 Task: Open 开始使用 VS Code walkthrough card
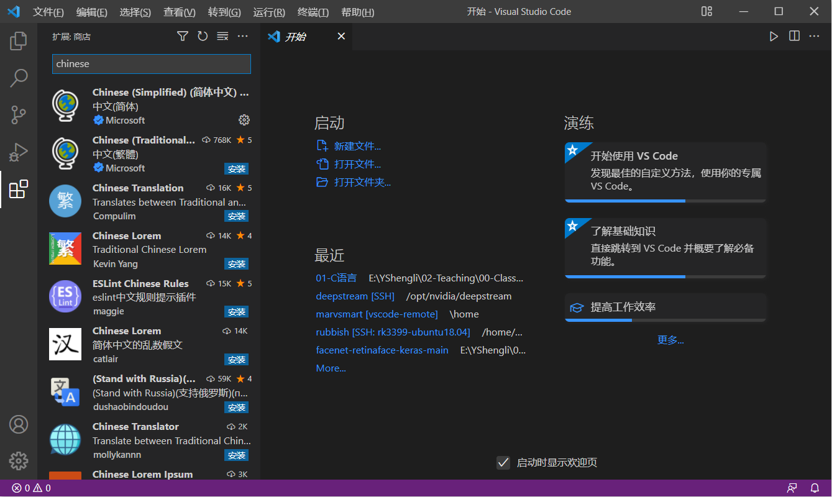point(665,172)
